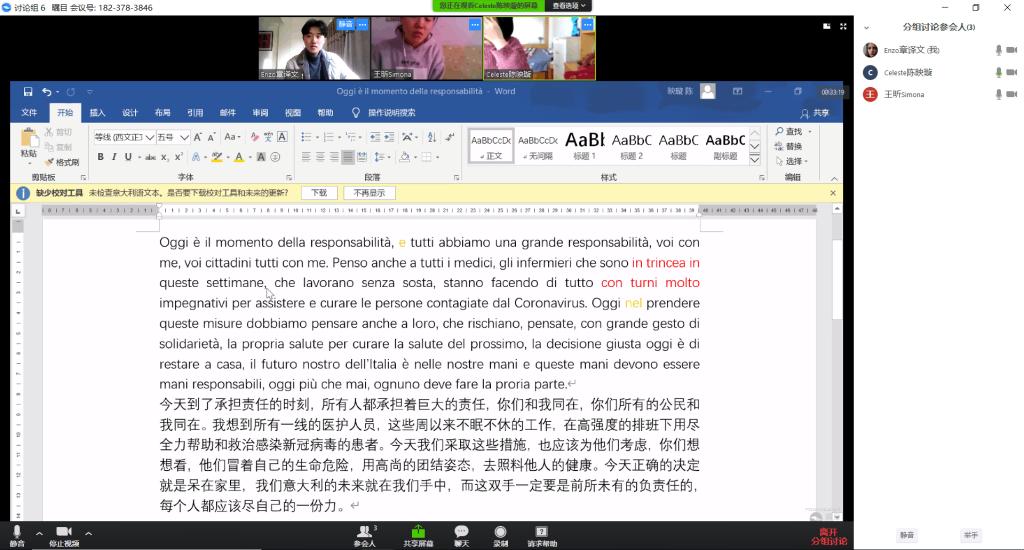Expand the bullet list options arrow

tap(317, 137)
